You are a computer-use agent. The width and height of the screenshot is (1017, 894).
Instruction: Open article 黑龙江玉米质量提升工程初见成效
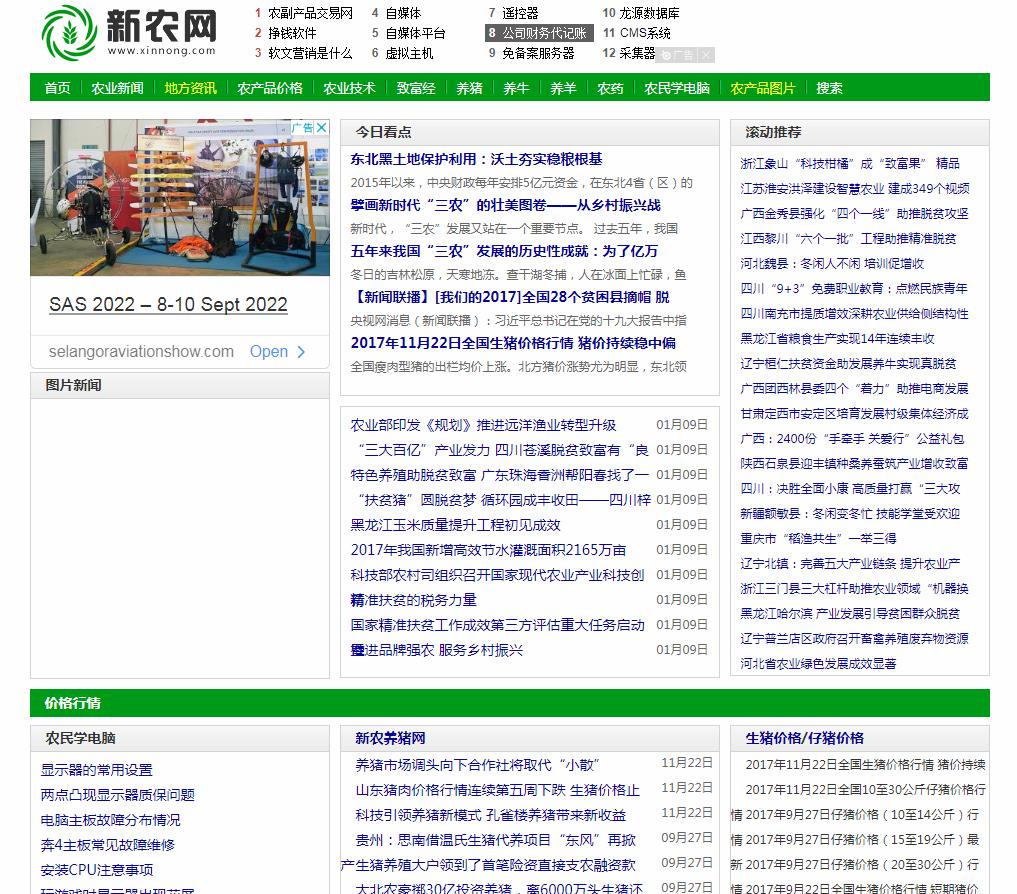click(455, 525)
